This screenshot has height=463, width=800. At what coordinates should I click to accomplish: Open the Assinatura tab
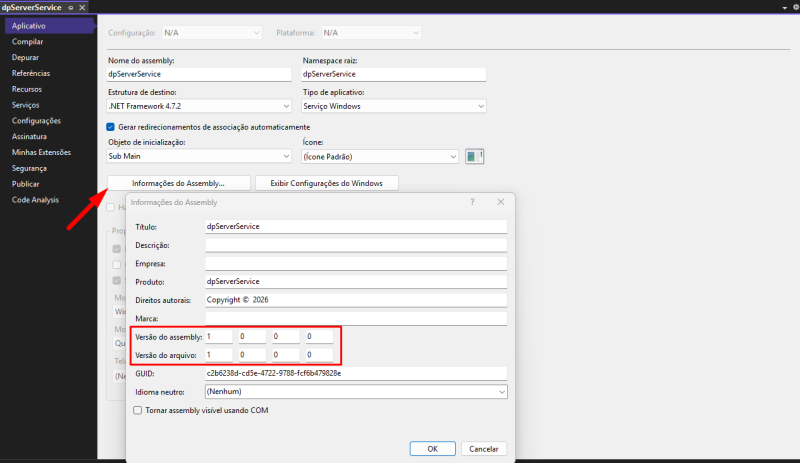[30, 137]
